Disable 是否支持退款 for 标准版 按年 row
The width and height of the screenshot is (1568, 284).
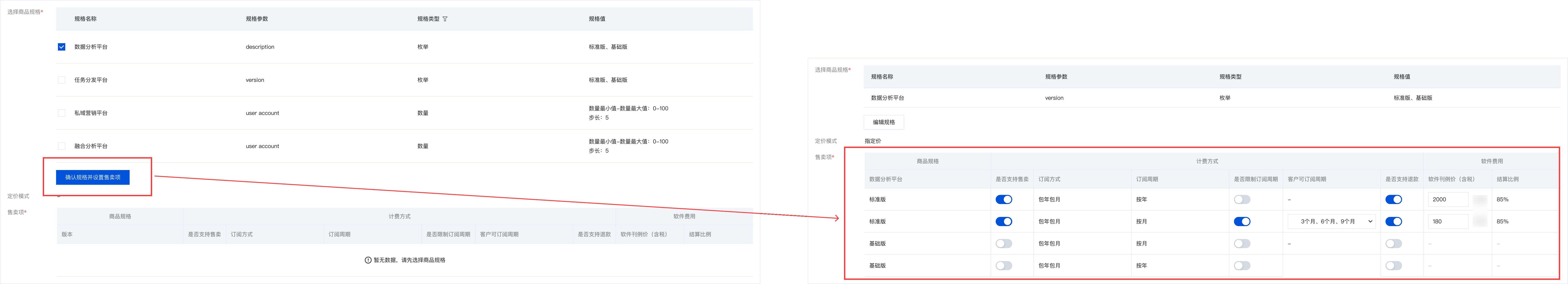[x=1393, y=199]
